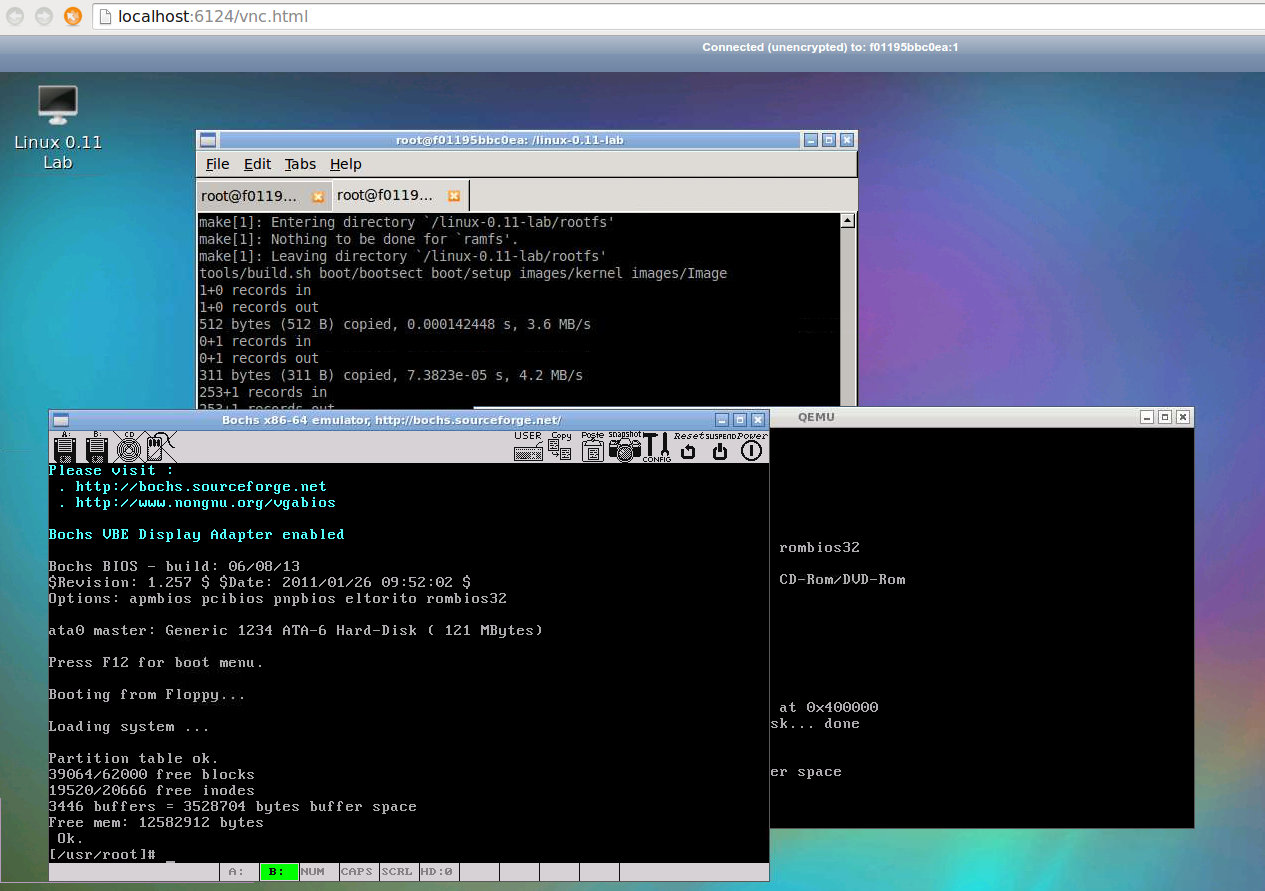Toggle the CAPS indicator in Bochs statusbar
This screenshot has height=891, width=1265.
click(x=356, y=871)
